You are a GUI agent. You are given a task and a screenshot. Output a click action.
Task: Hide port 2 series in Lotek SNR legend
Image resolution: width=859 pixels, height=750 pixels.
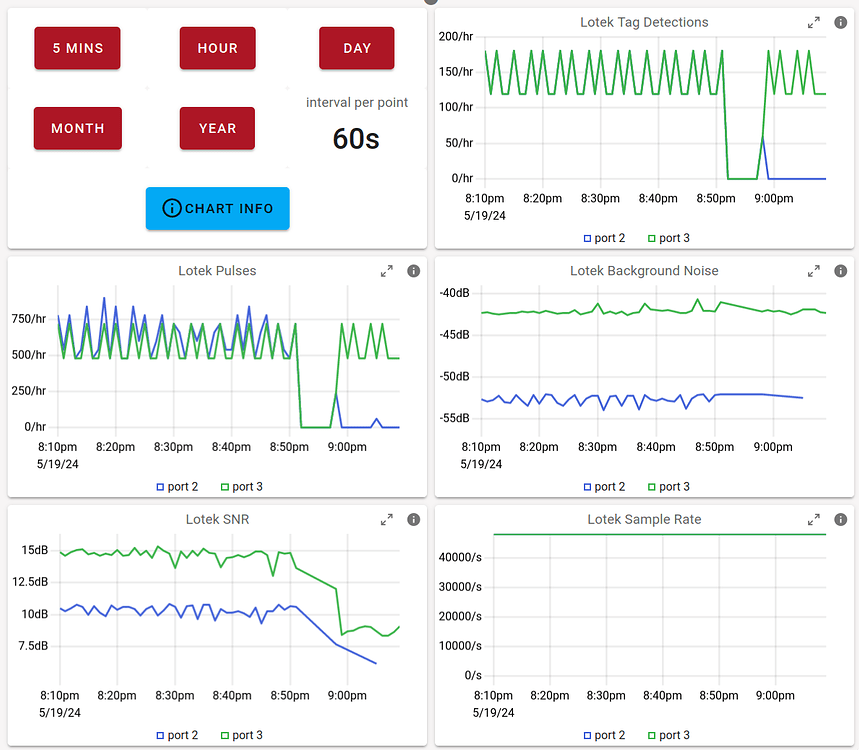(x=177, y=735)
